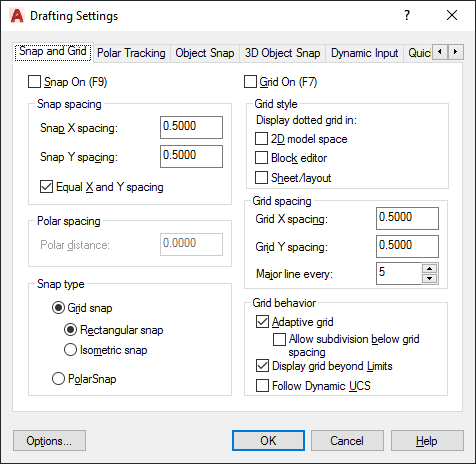
Task: Click the 'Snap type' group label
Action: pos(61,284)
